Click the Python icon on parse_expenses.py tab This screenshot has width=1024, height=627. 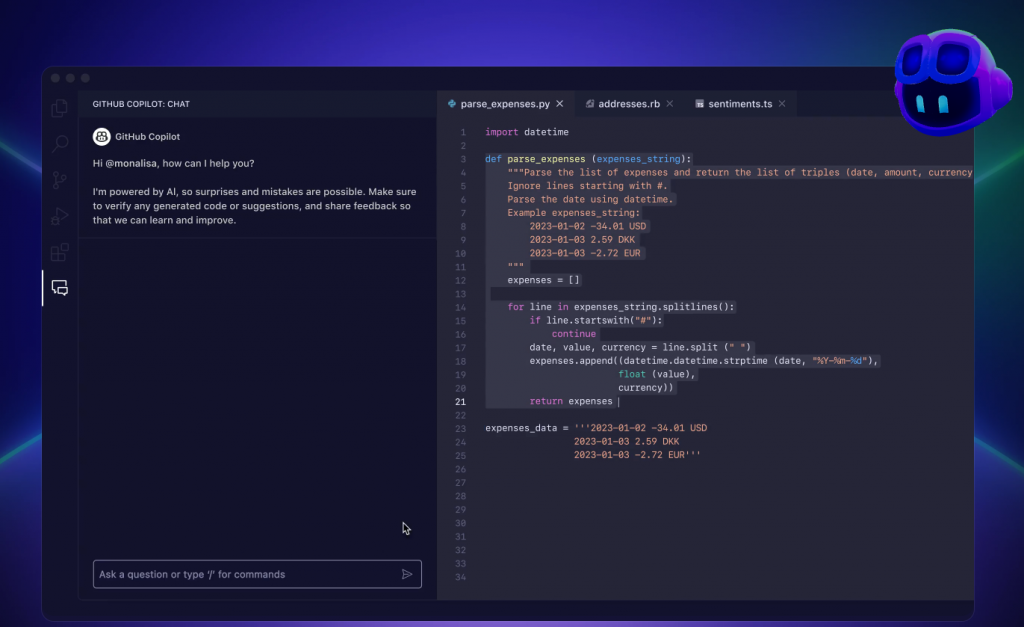pyautogui.click(x=452, y=103)
